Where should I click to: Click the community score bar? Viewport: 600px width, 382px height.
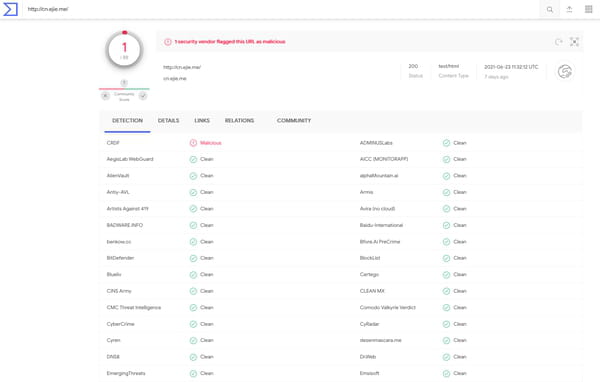coord(124,89)
